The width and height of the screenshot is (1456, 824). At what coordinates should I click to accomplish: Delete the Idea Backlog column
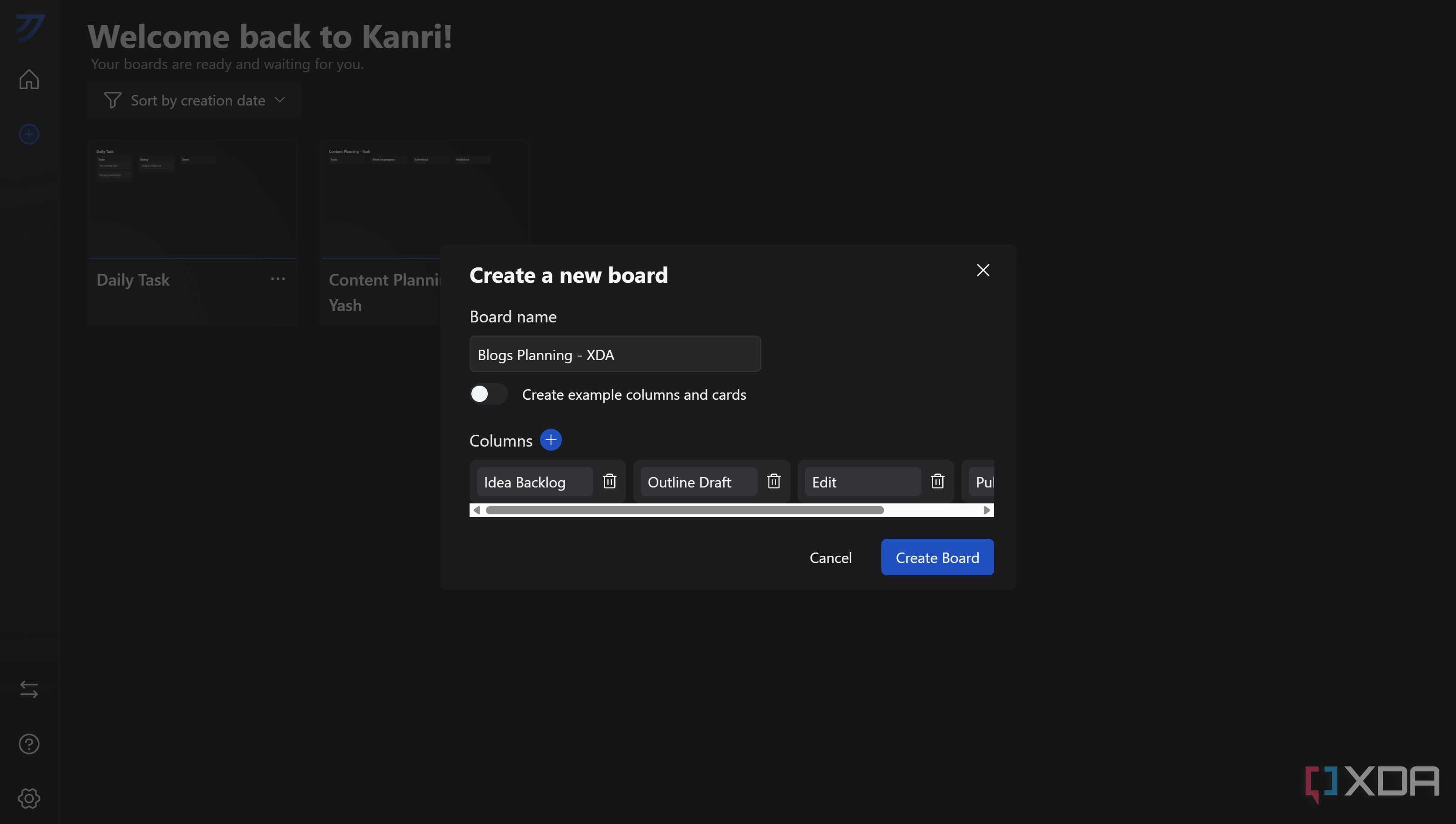[609, 481]
